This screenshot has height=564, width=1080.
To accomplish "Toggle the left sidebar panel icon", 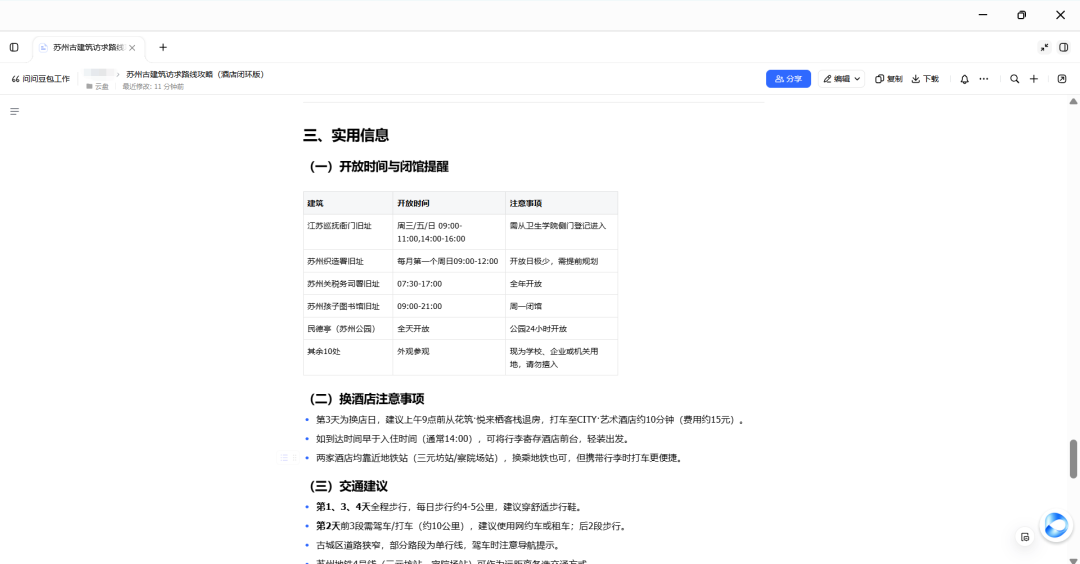I will (14, 48).
